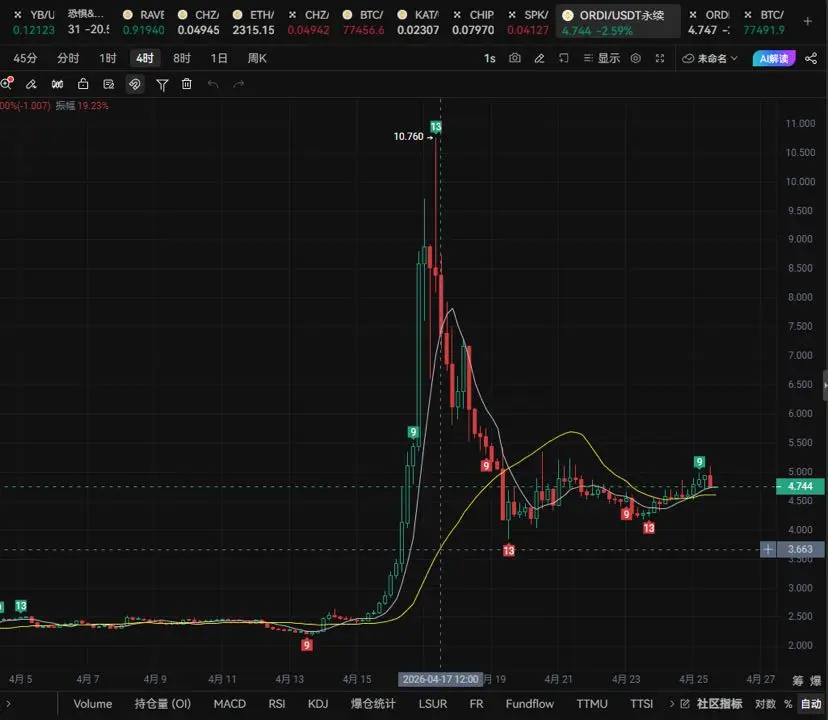Toggle the RSI indicator
Viewport: 828px width, 720px height.
pyautogui.click(x=277, y=704)
